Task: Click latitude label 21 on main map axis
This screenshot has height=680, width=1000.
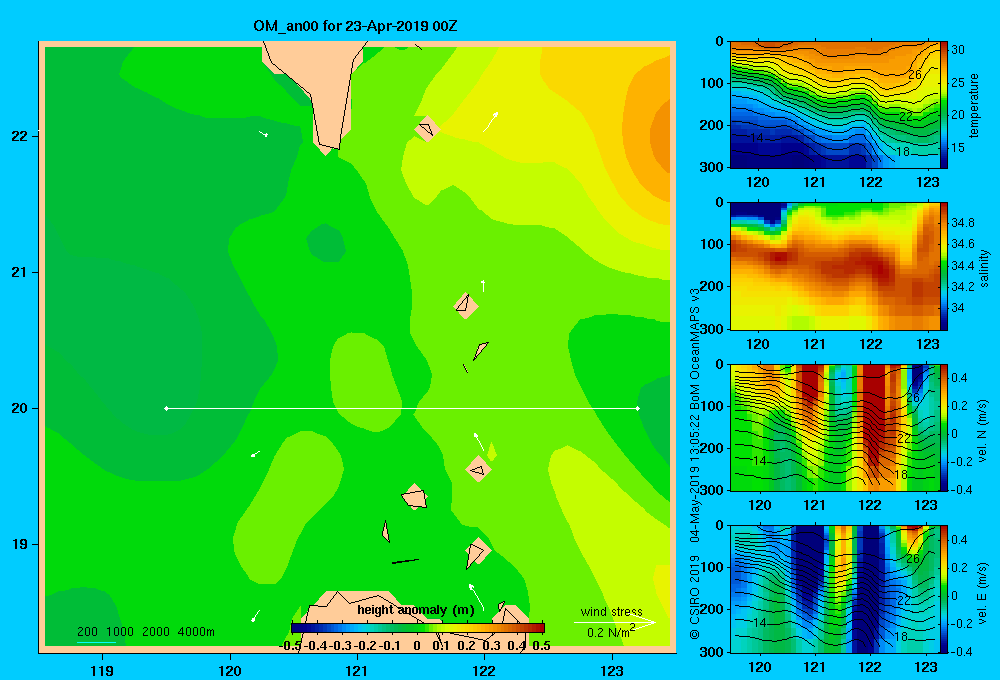Action: [x=19, y=272]
